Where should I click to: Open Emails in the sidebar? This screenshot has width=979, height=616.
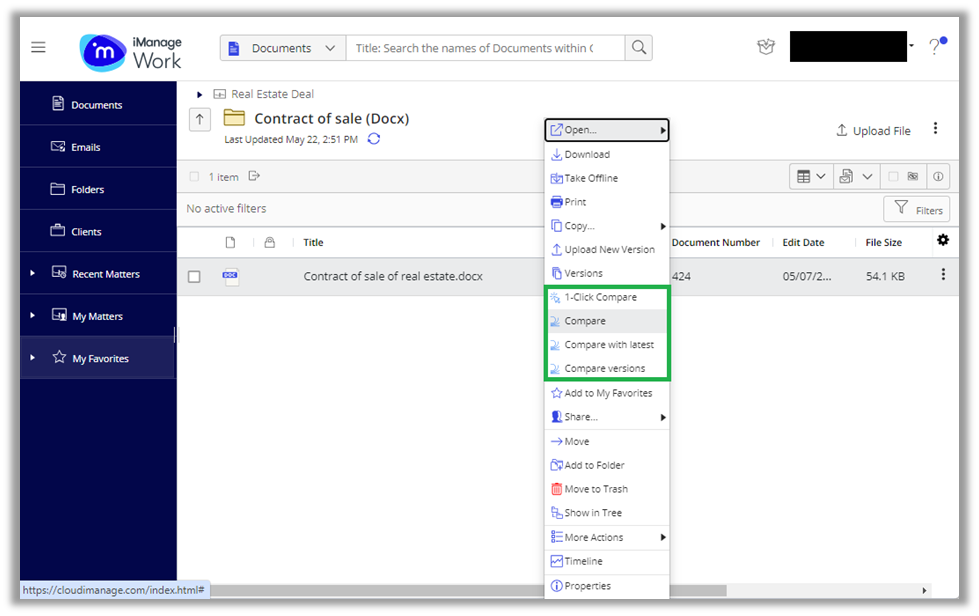pos(98,147)
